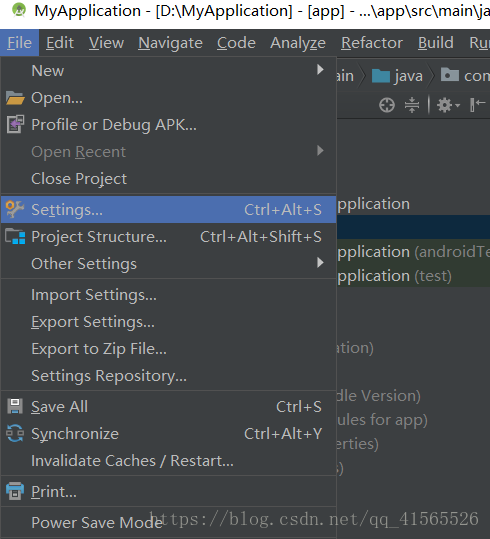This screenshot has width=490, height=539.
Task: Click Save All menu entry
Action: (168, 407)
